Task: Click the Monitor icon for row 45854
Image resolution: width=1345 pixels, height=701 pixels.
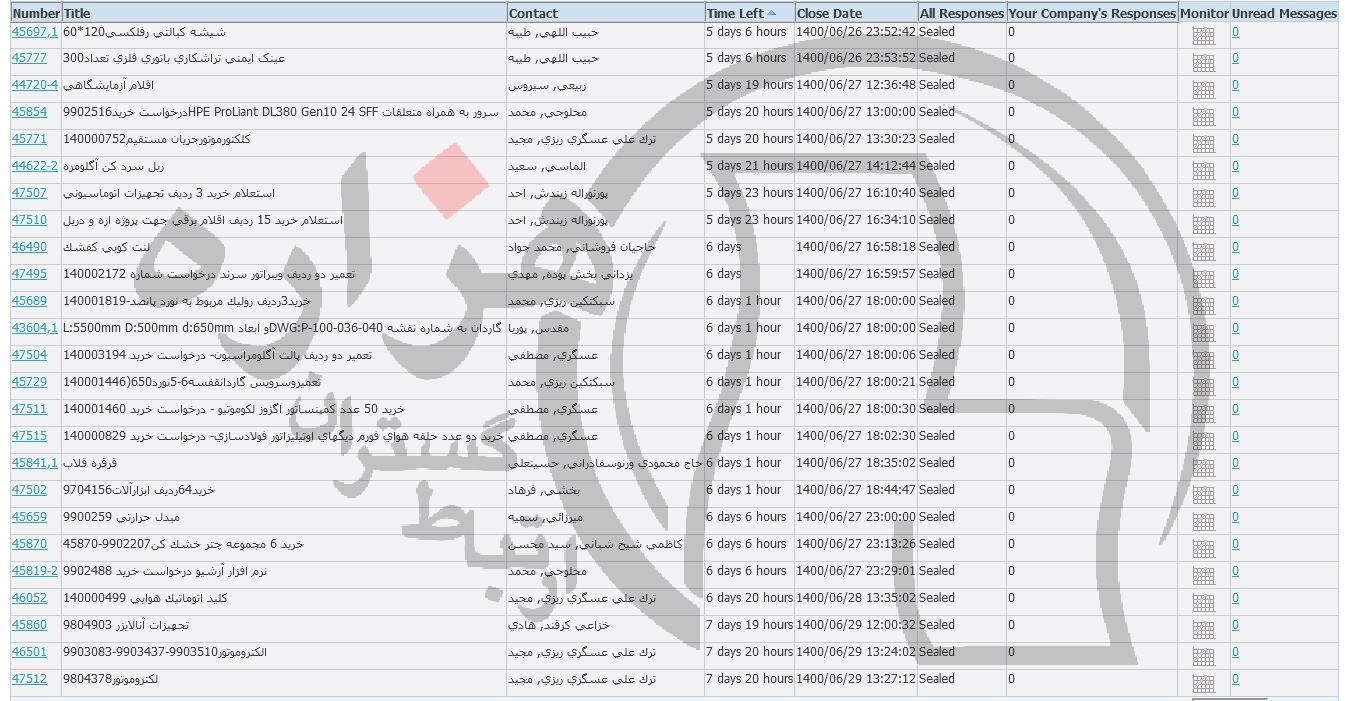Action: (1203, 116)
